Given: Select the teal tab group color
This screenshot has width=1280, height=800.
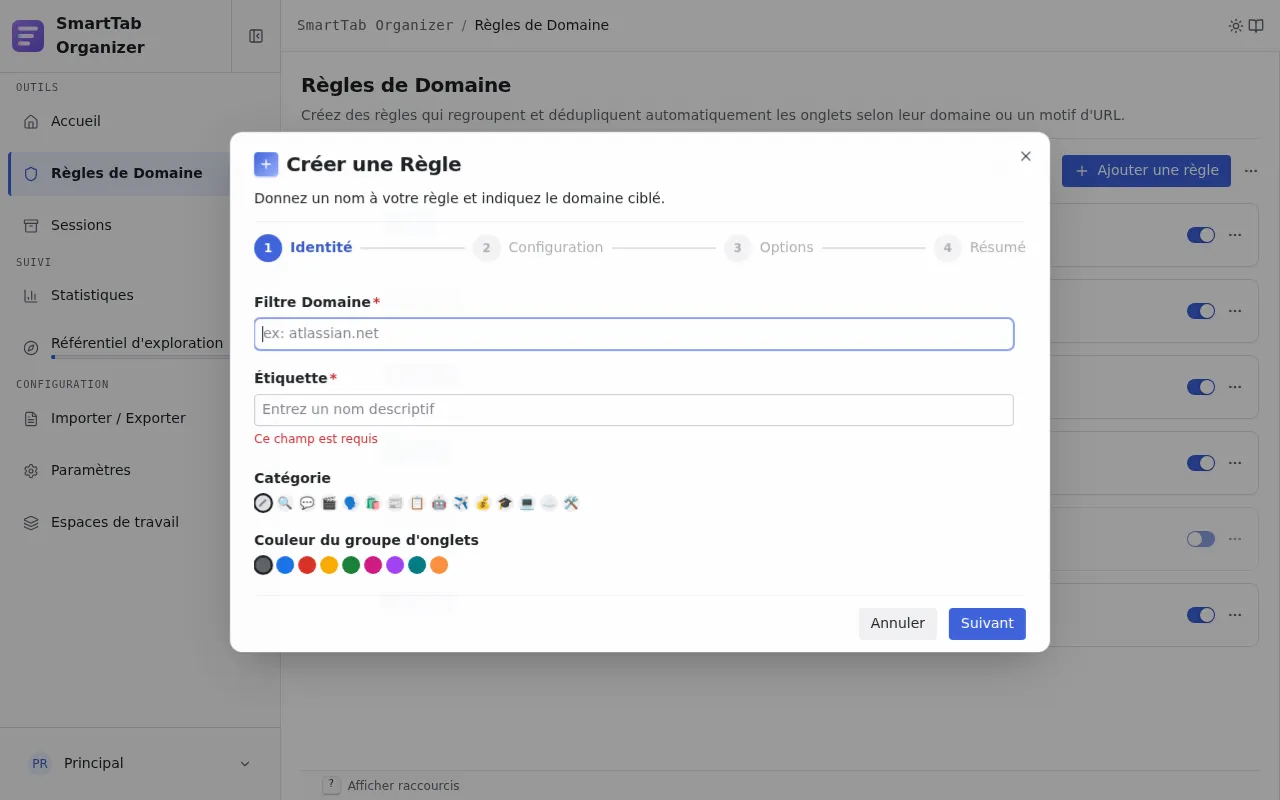Looking at the screenshot, I should point(417,565).
